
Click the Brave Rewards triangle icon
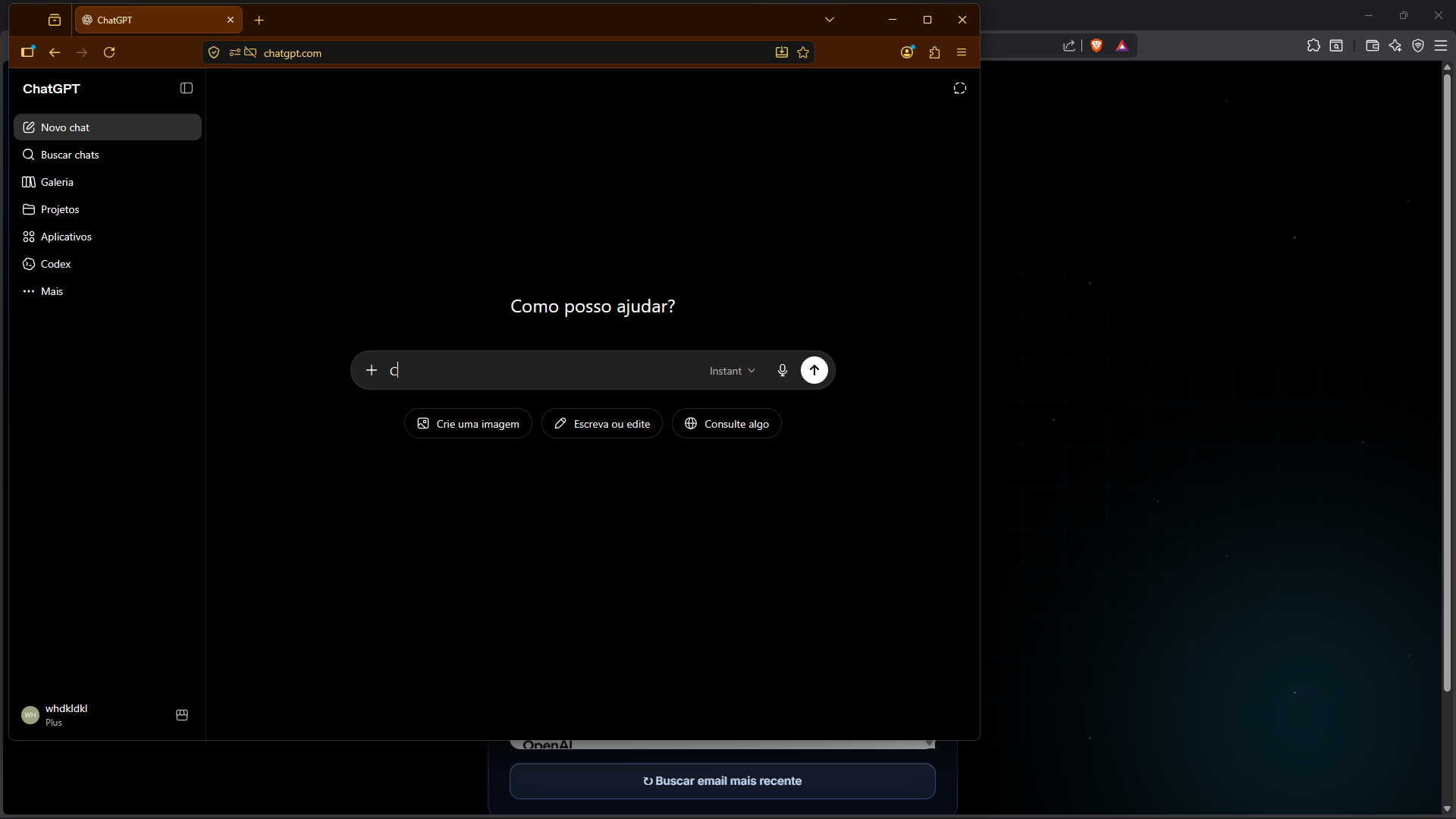pyautogui.click(x=1122, y=46)
